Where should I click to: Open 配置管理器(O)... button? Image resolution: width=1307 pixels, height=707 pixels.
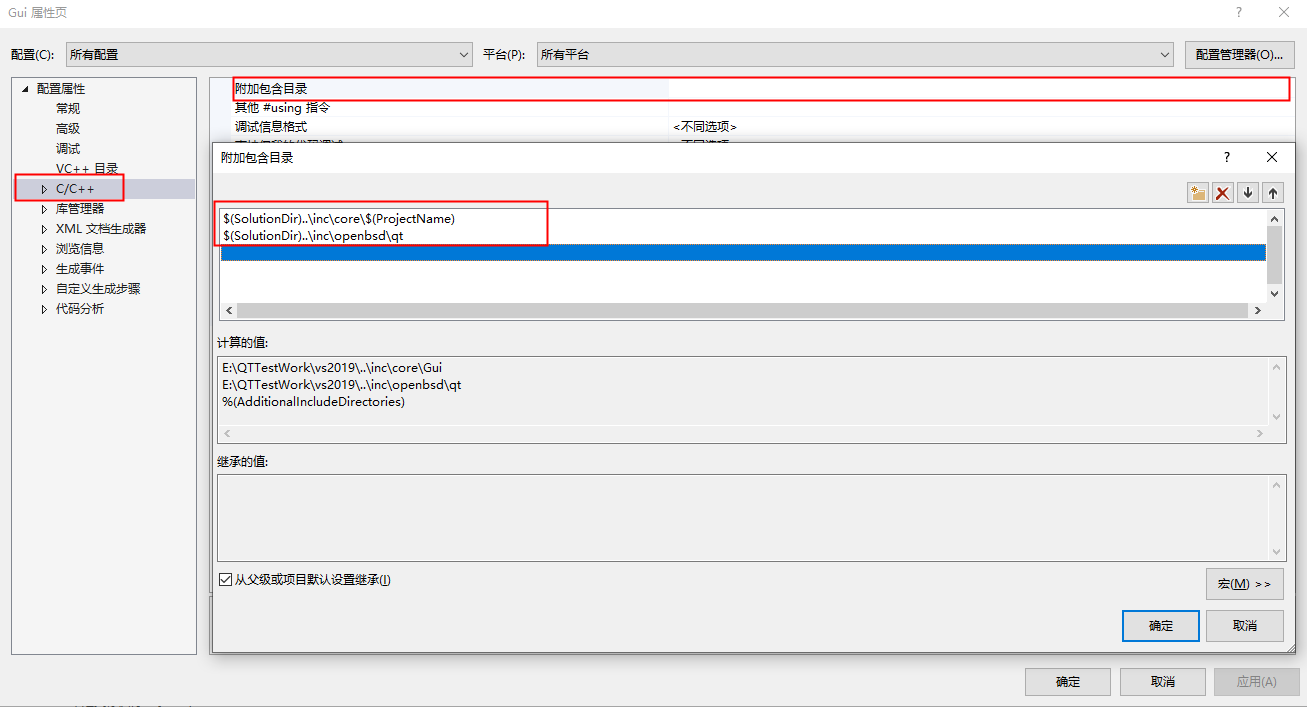tap(1240, 54)
